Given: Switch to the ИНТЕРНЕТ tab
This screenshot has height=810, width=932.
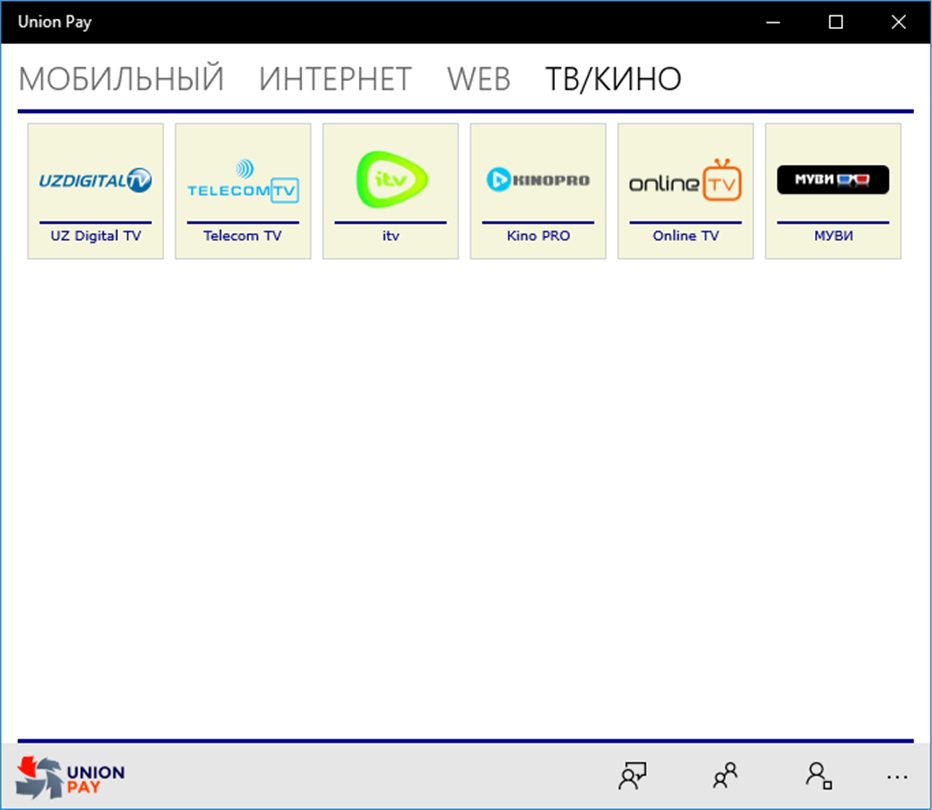Looking at the screenshot, I should point(335,79).
